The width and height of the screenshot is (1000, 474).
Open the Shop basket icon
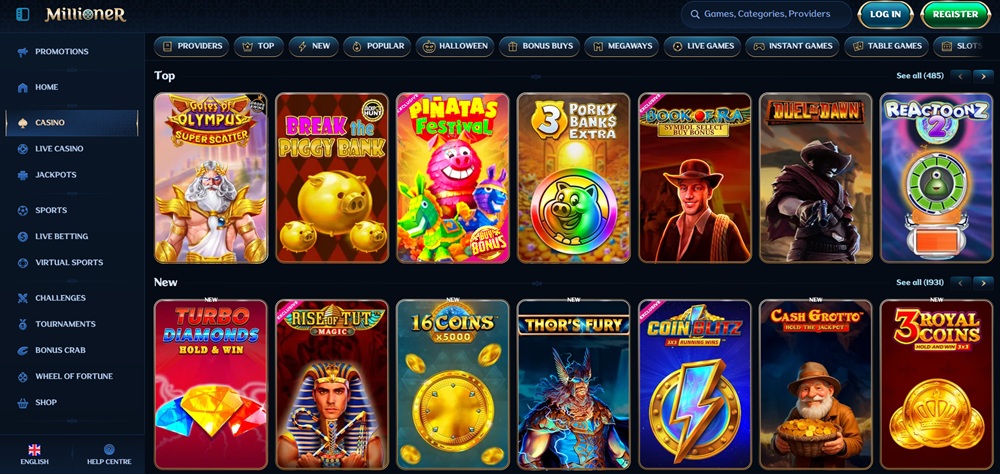point(22,403)
